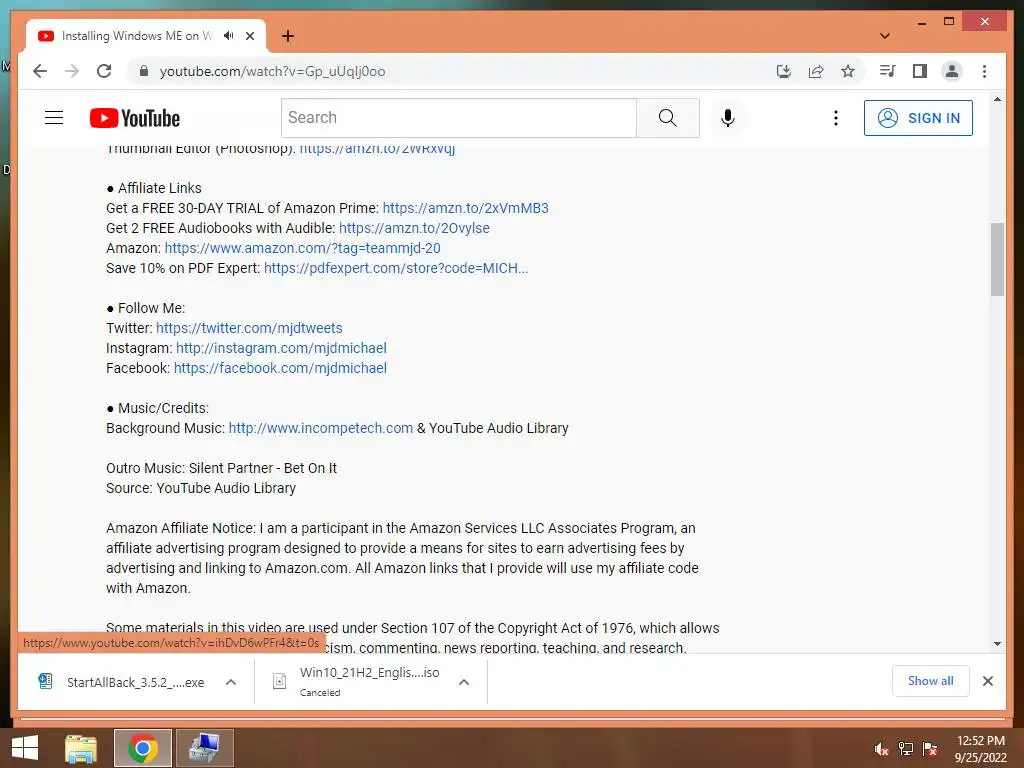The width and height of the screenshot is (1024, 768).
Task: Open media controls in Chrome toolbar
Action: [x=888, y=71]
